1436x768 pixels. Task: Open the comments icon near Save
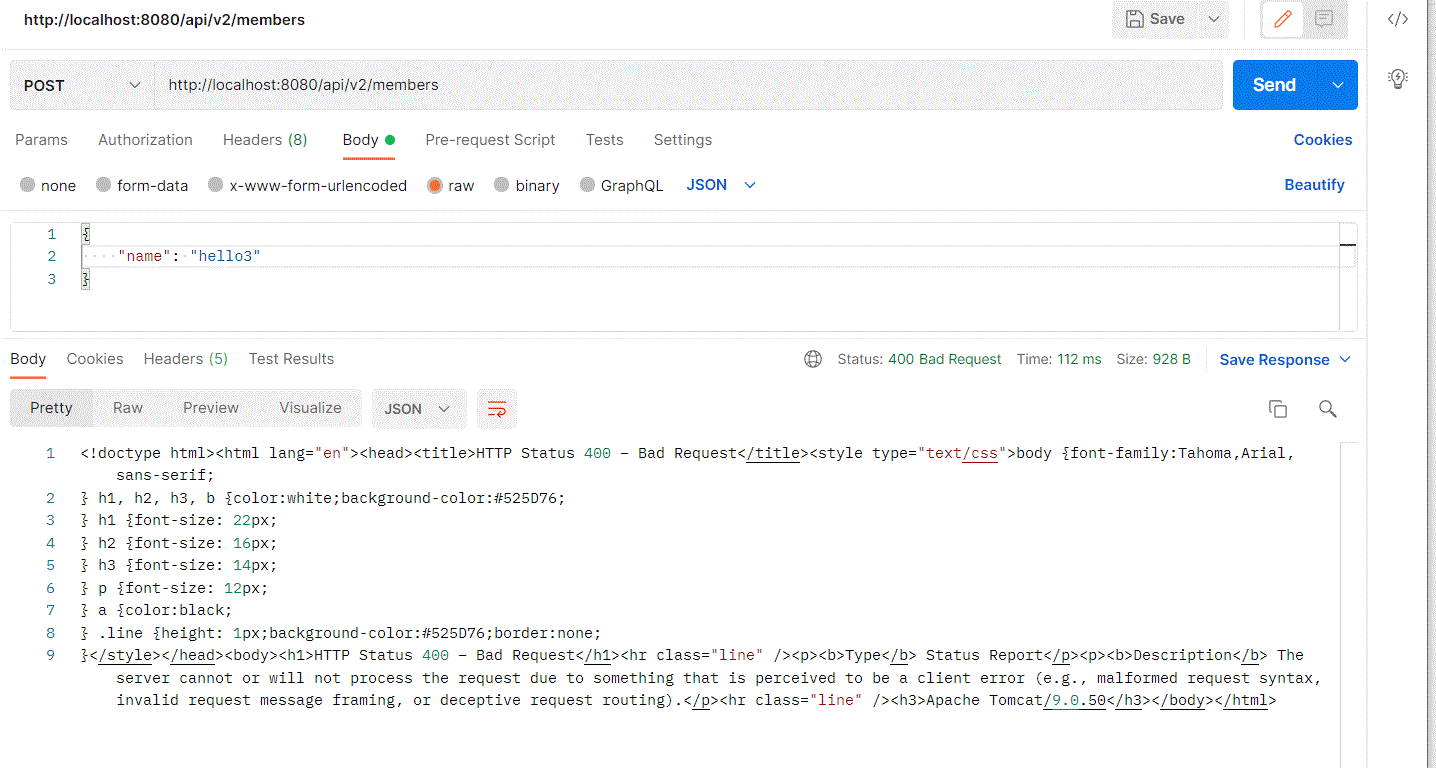click(x=1324, y=19)
